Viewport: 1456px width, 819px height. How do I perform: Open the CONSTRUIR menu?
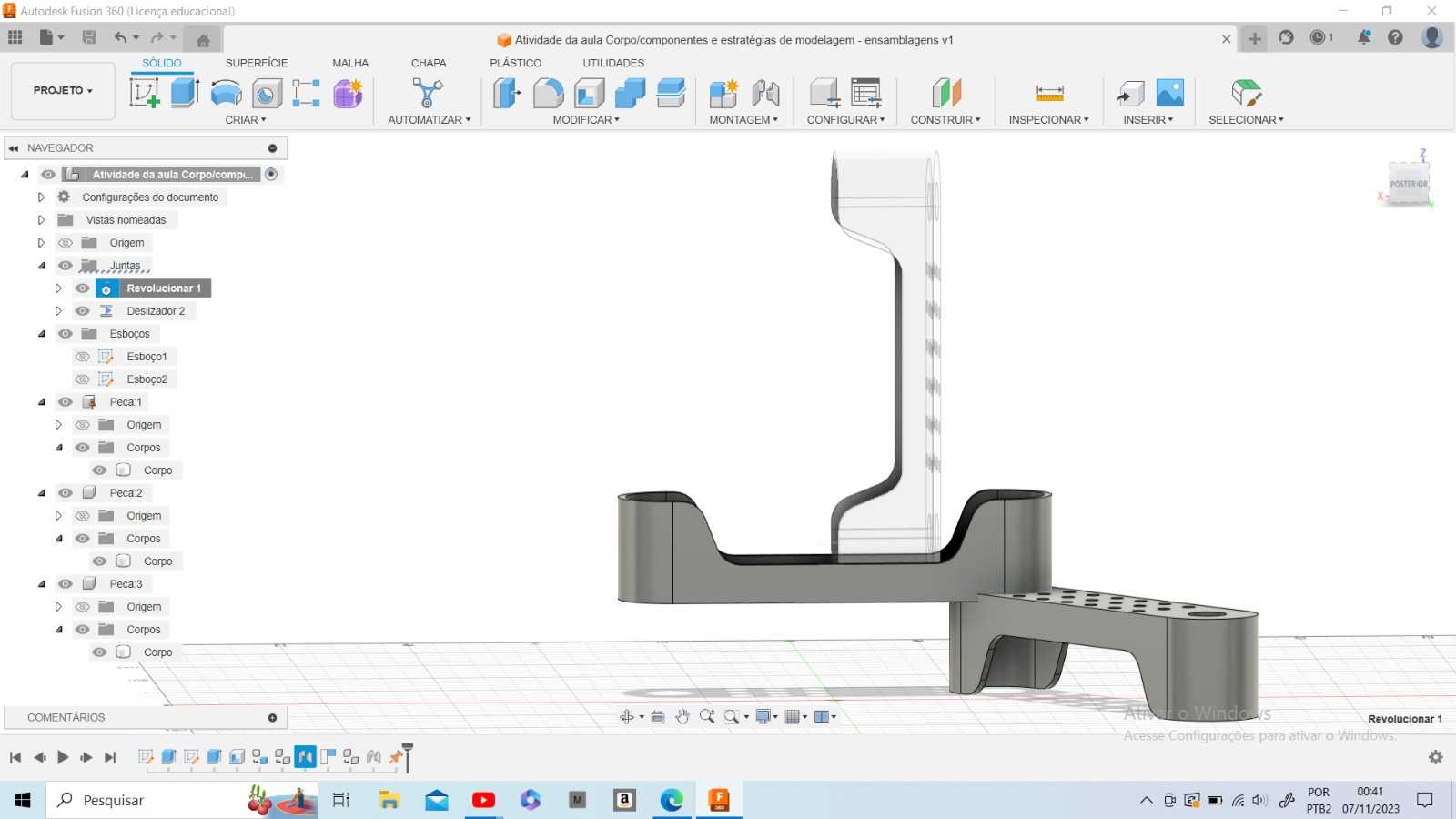pyautogui.click(x=945, y=120)
